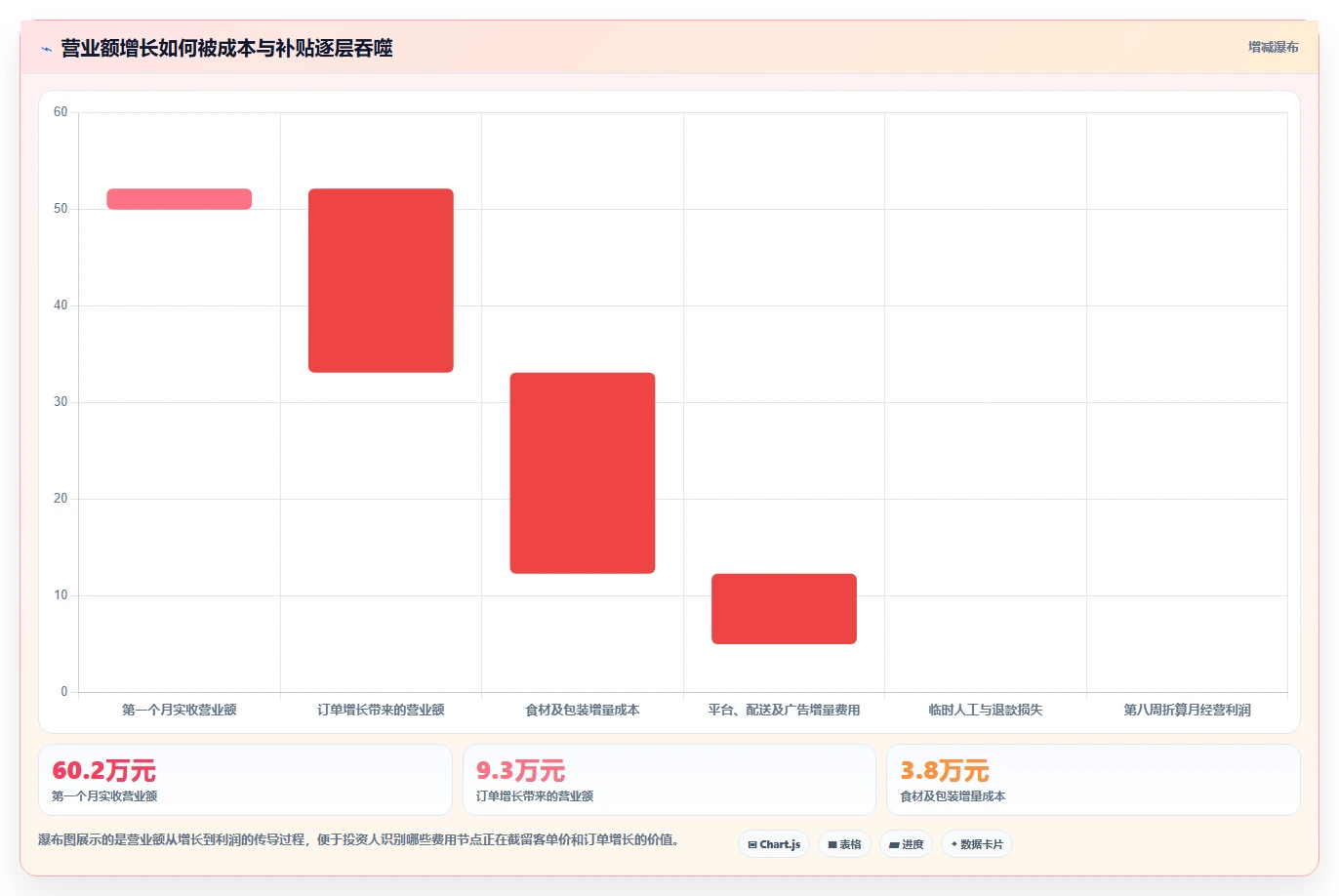Click the y-axis value 30

point(61,402)
